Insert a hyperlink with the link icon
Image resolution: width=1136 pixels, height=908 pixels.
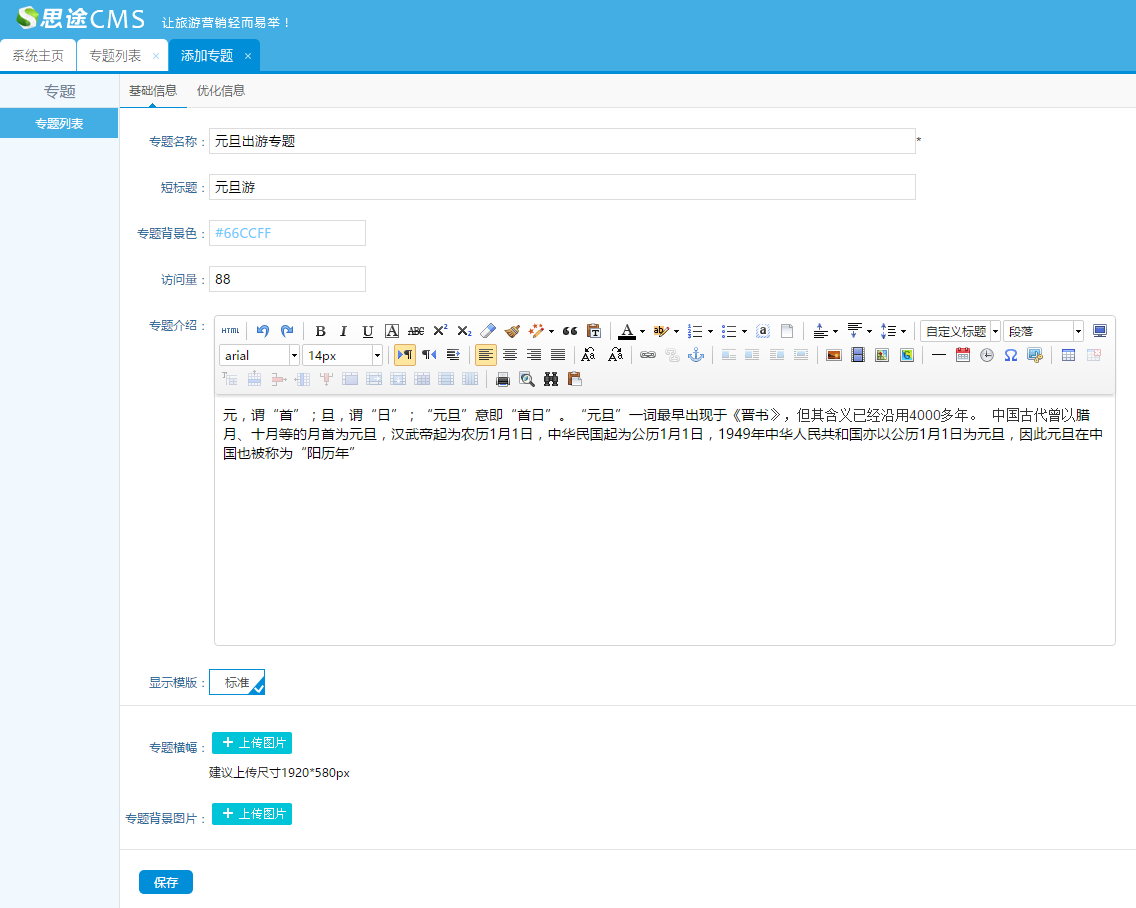coord(648,355)
